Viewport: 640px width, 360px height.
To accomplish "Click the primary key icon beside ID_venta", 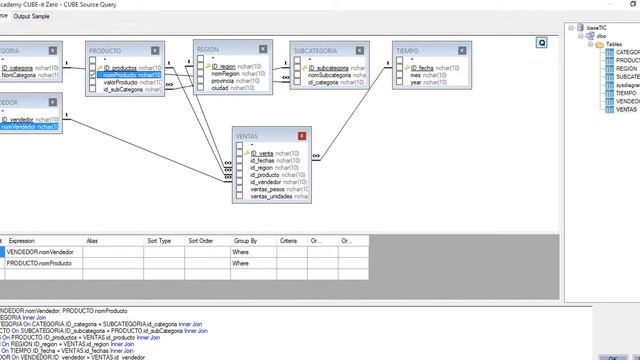I will click(246, 153).
